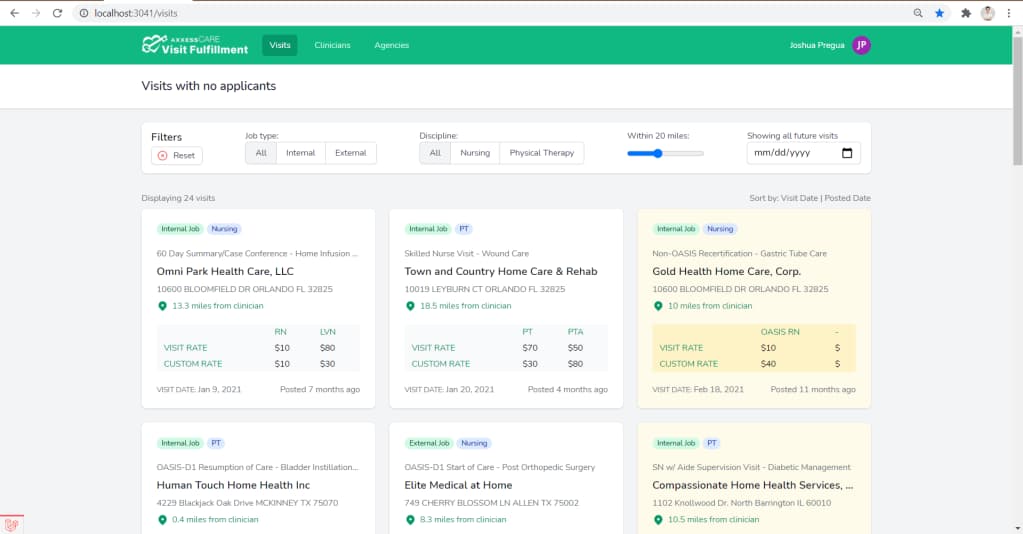Click the browser address bar URL
The image size is (1023, 534).
coord(136,13)
